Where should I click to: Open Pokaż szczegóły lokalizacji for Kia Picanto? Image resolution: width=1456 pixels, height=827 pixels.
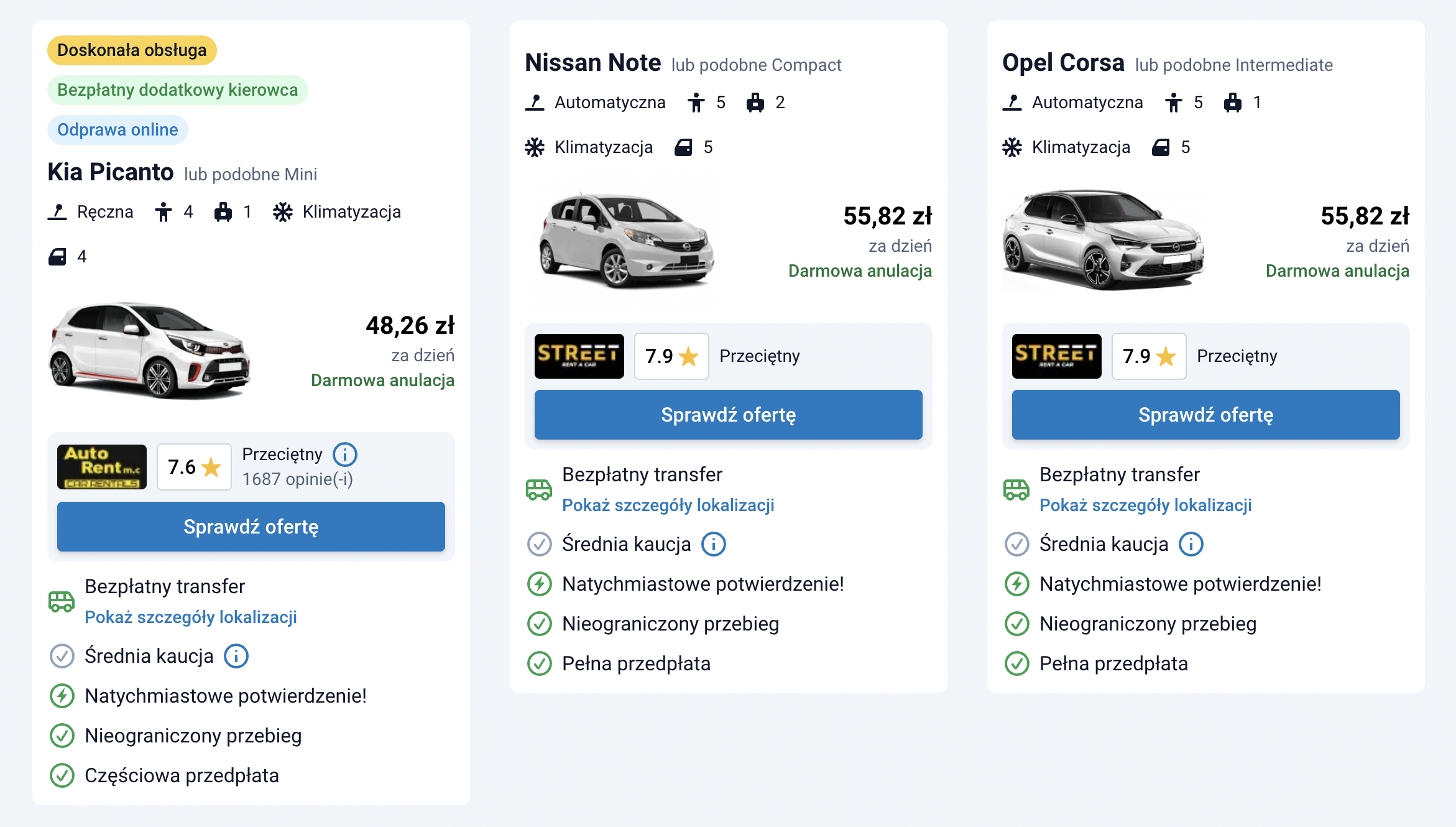[191, 617]
